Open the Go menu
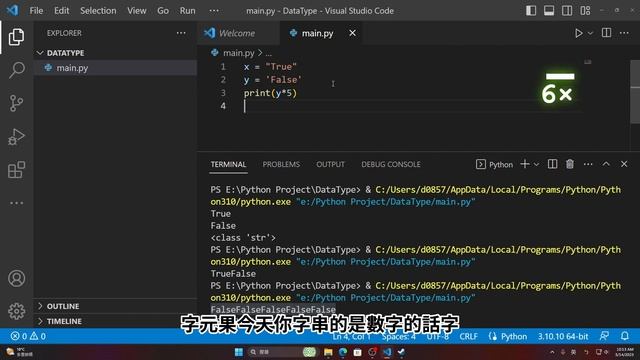The height and width of the screenshot is (360, 640). (163, 11)
